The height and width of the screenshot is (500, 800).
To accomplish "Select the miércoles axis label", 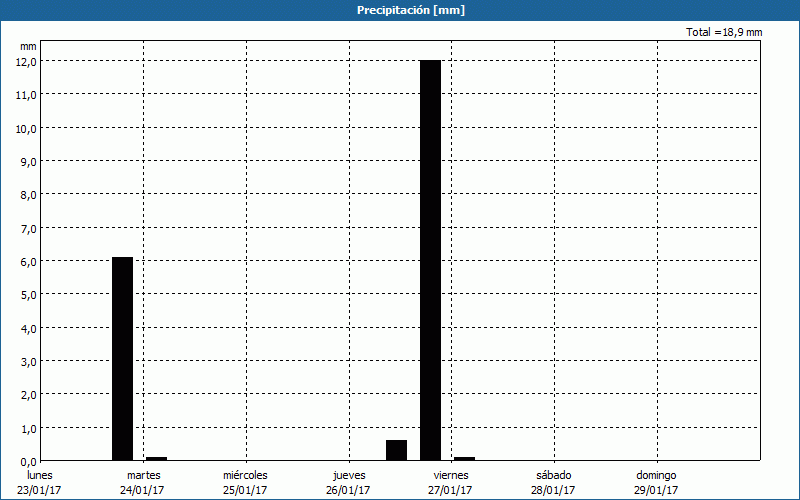I will [245, 475].
